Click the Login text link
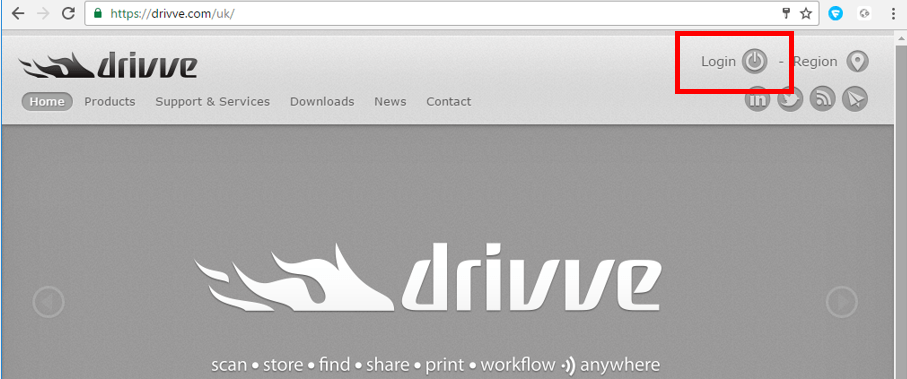This screenshot has height=379, width=907. coord(718,61)
